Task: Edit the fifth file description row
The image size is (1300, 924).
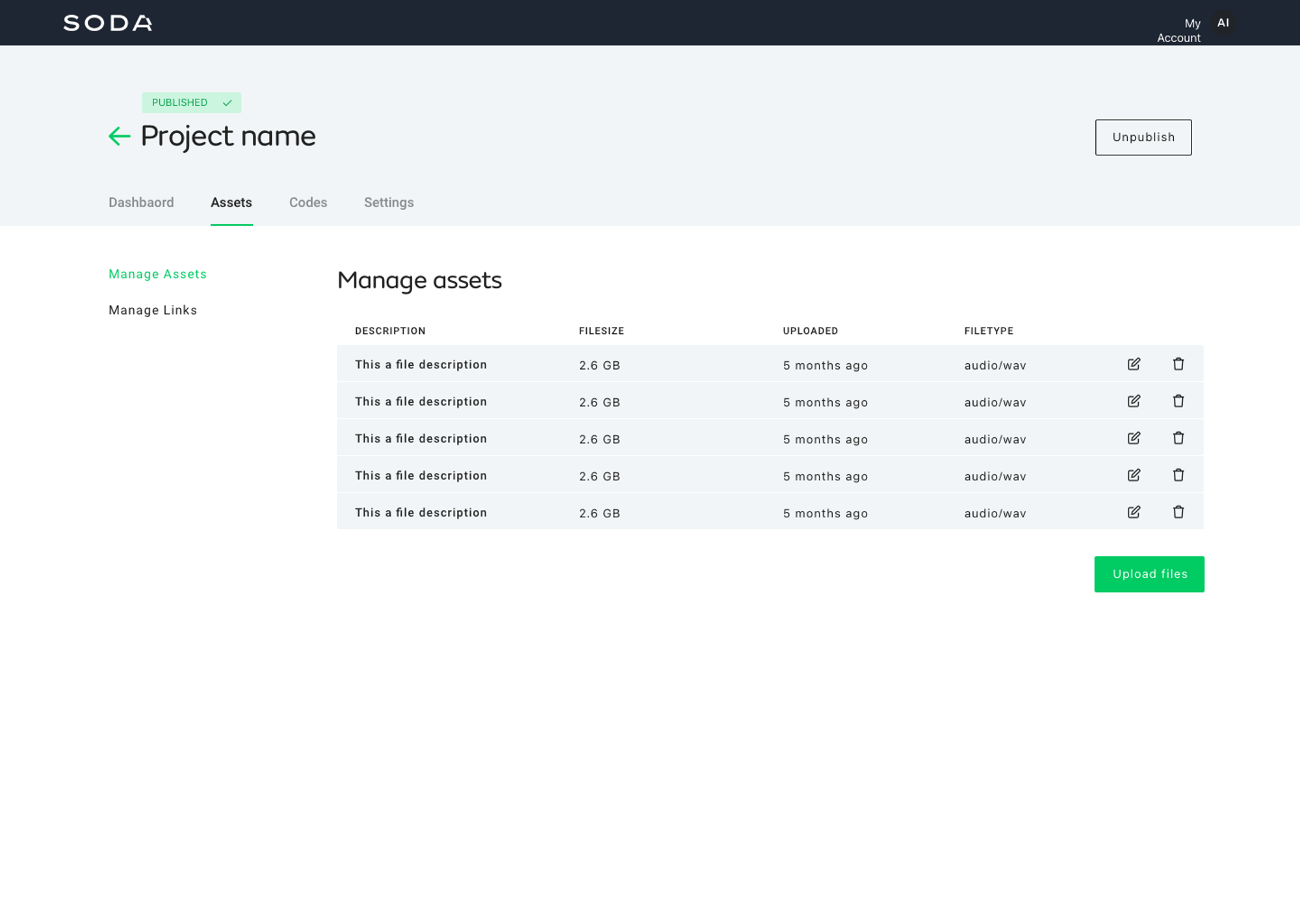Action: [x=1134, y=512]
